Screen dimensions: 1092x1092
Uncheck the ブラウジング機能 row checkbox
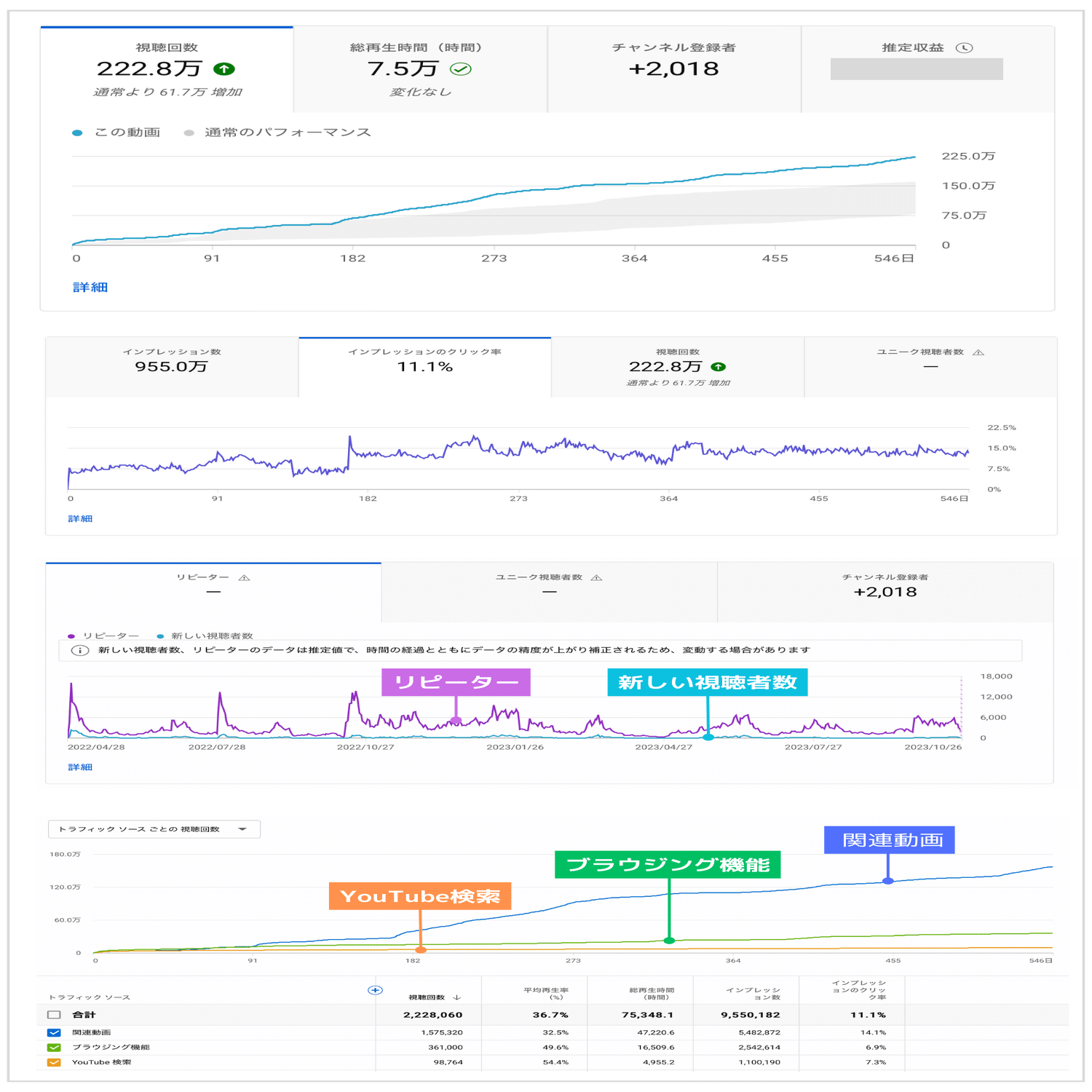(54, 1048)
